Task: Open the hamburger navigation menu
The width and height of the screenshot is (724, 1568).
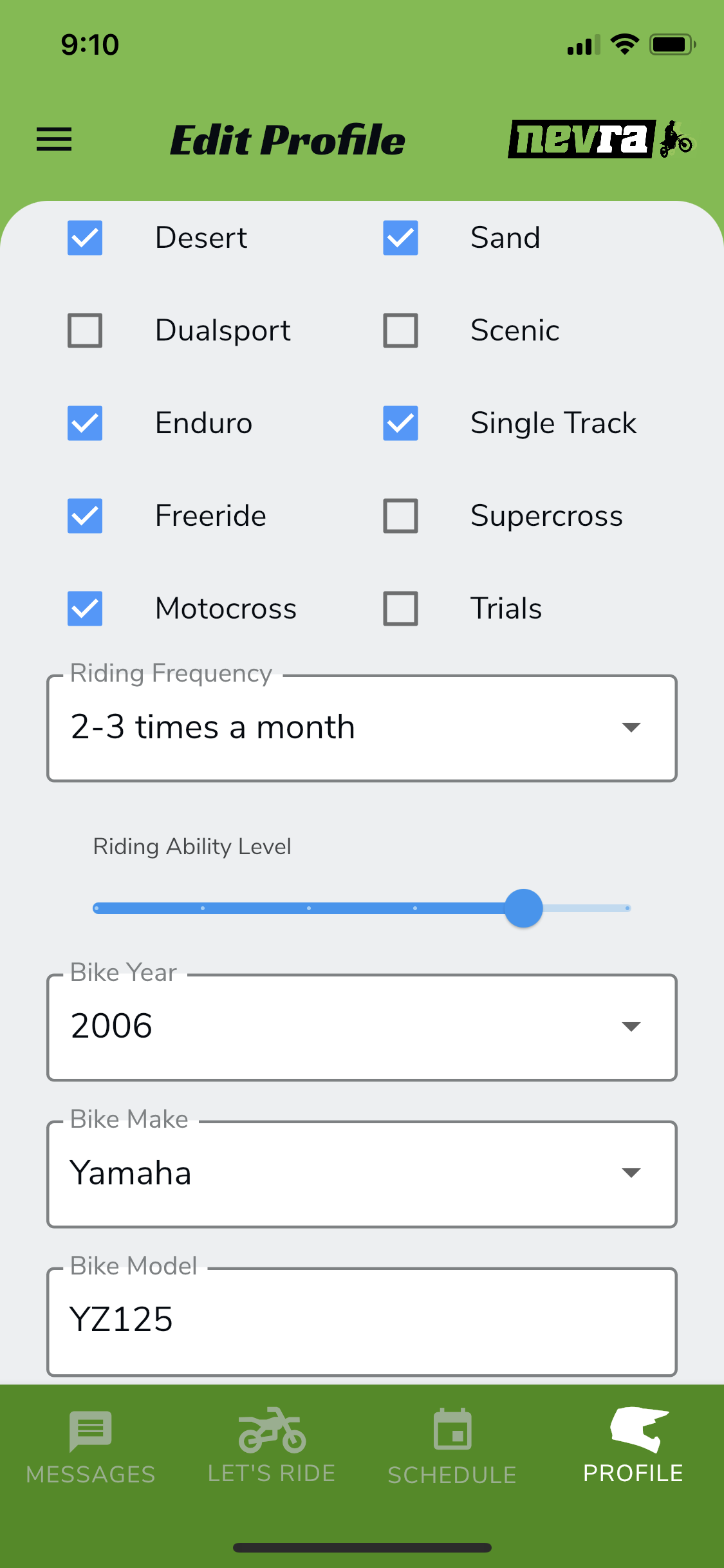Action: [54, 139]
